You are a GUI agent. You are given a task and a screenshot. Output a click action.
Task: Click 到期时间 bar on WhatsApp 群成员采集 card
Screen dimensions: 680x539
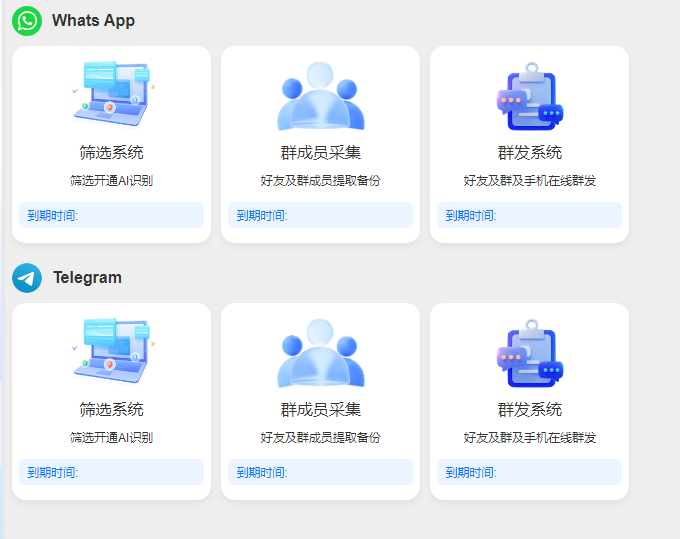320,215
